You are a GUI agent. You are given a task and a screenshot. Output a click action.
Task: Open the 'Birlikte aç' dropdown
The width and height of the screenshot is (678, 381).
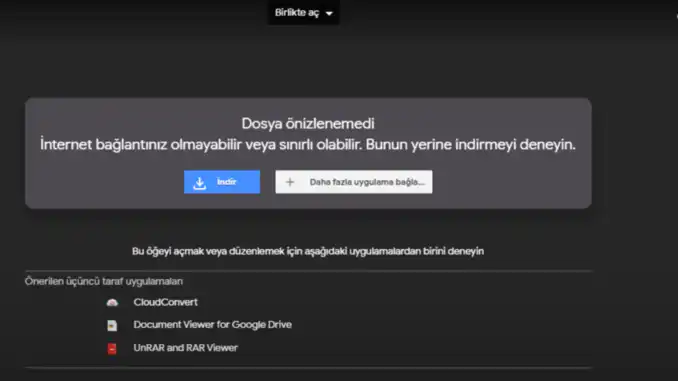click(x=304, y=13)
